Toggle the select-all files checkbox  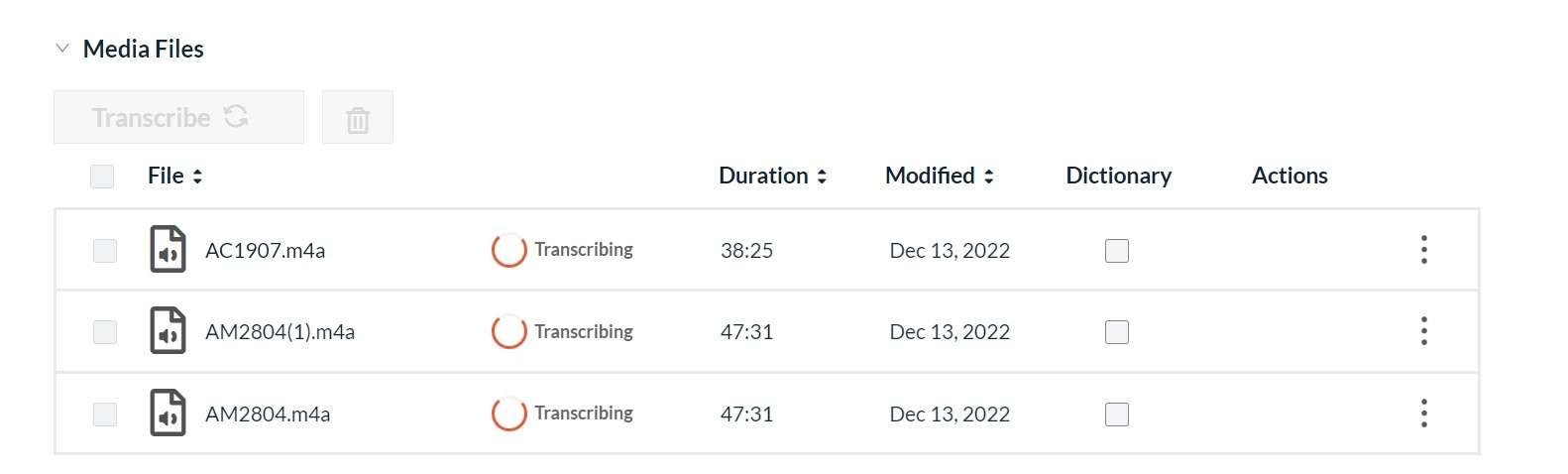pyautogui.click(x=102, y=177)
